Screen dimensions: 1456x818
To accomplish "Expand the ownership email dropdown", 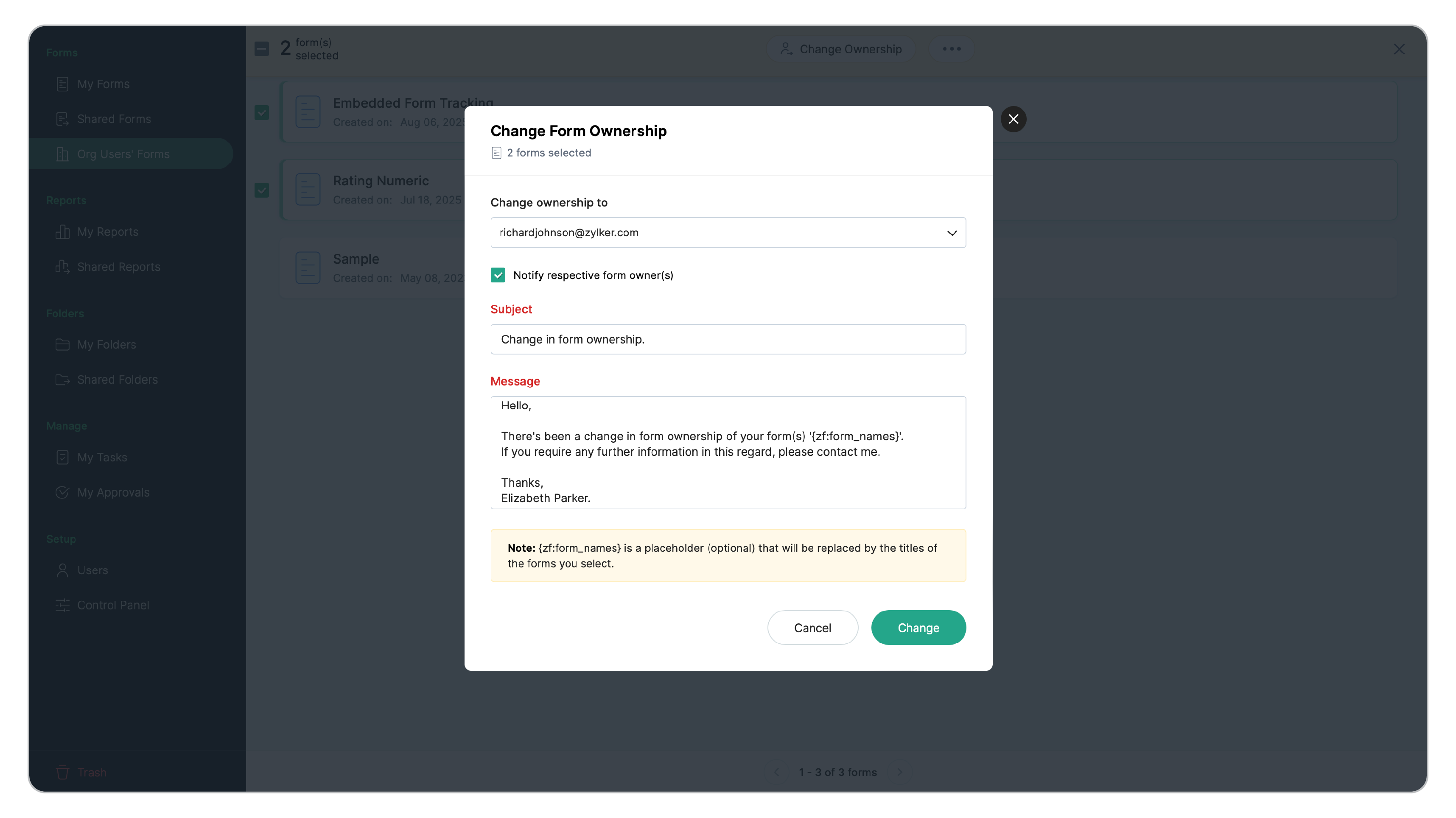I will [952, 233].
